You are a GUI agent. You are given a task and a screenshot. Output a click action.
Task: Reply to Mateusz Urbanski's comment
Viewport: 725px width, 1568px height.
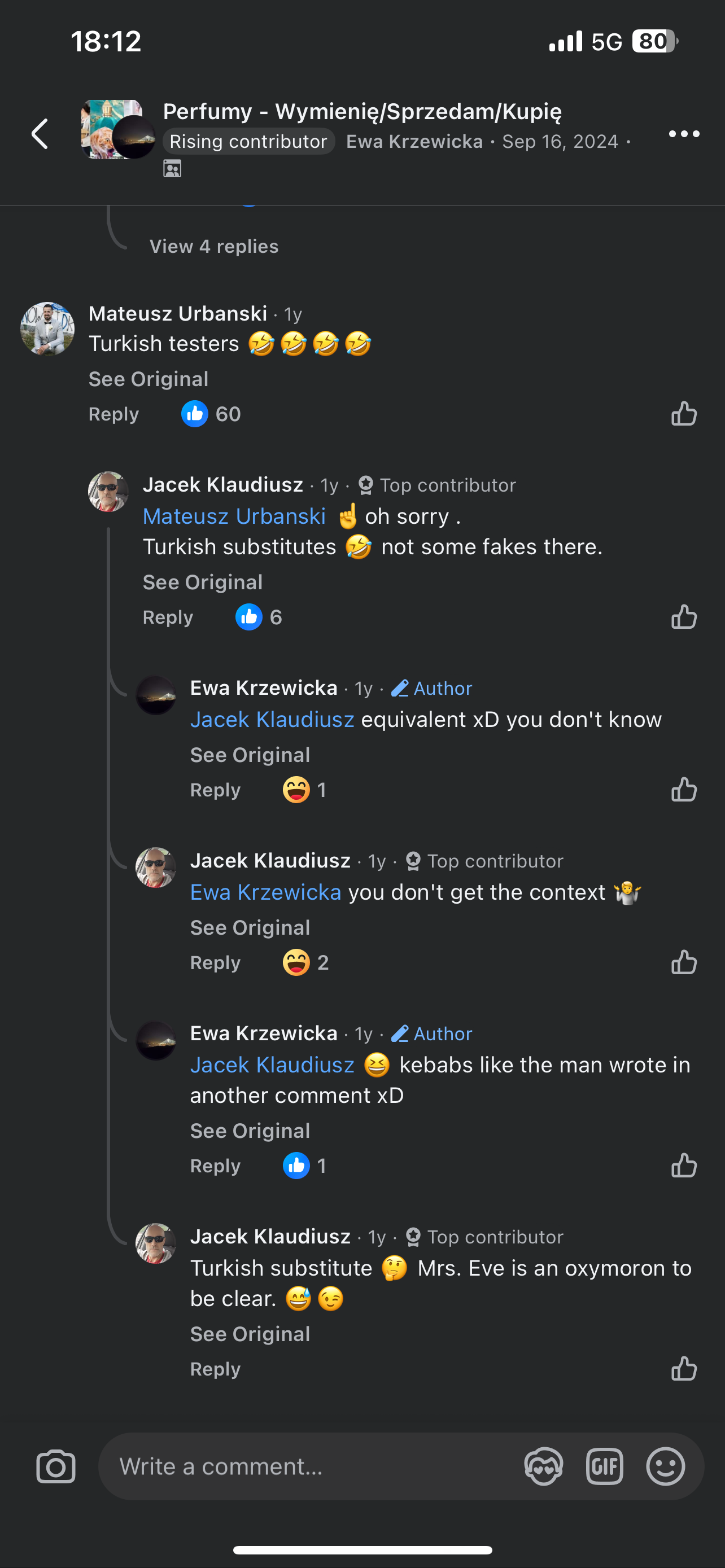(114, 414)
